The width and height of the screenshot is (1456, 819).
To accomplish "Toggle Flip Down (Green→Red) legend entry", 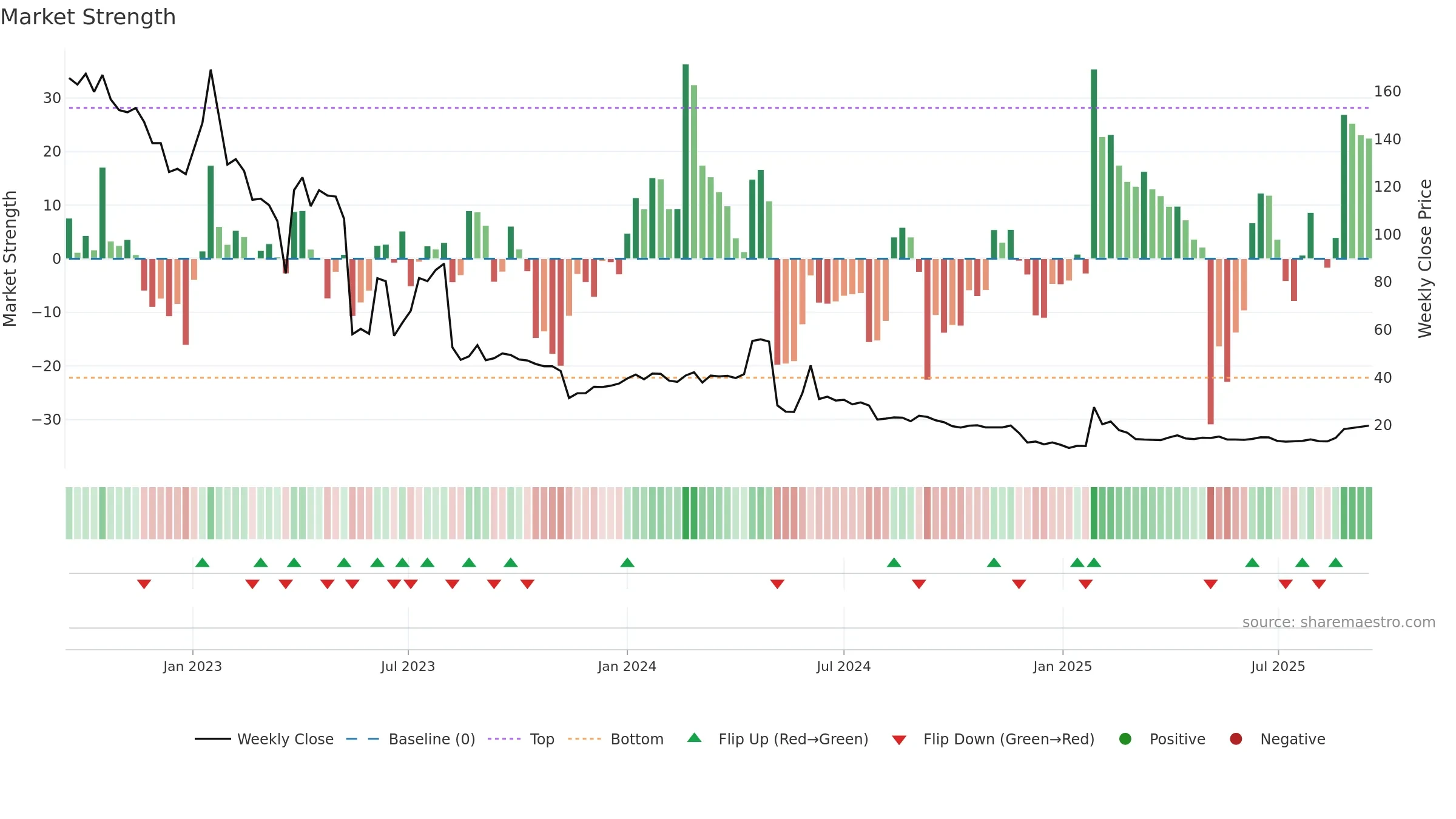I will pos(993,739).
